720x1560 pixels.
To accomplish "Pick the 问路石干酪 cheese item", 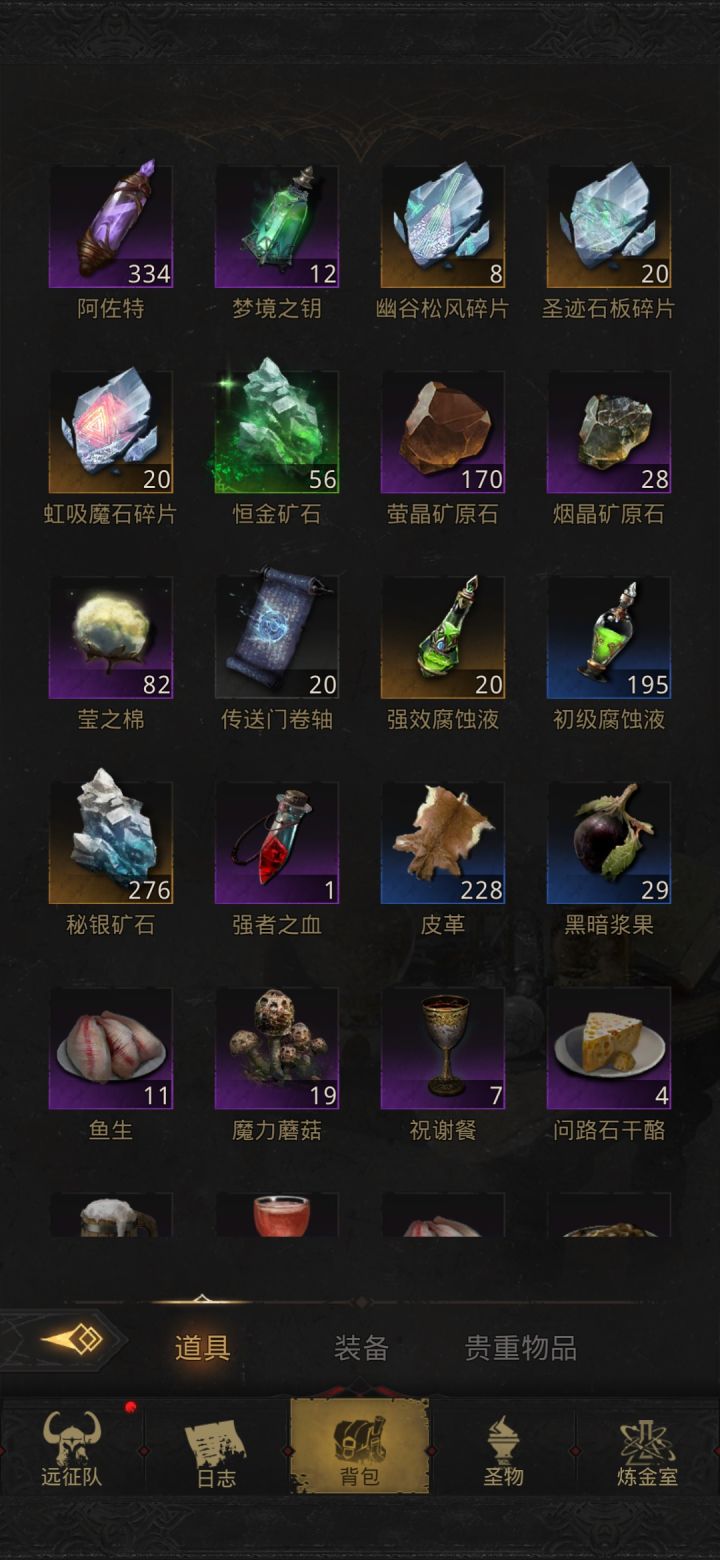I will 609,1049.
